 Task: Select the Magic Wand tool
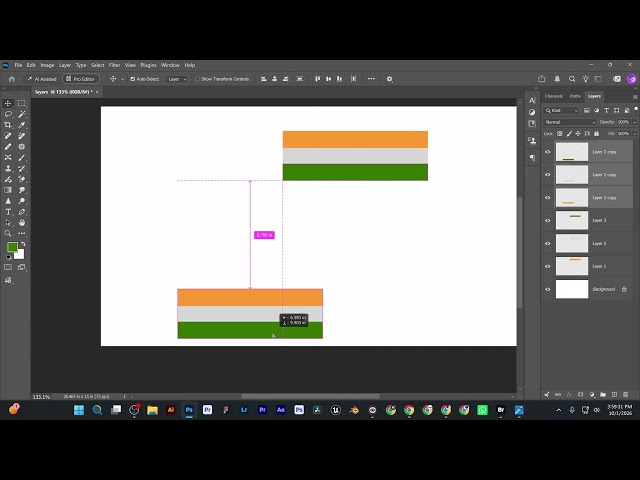22,114
